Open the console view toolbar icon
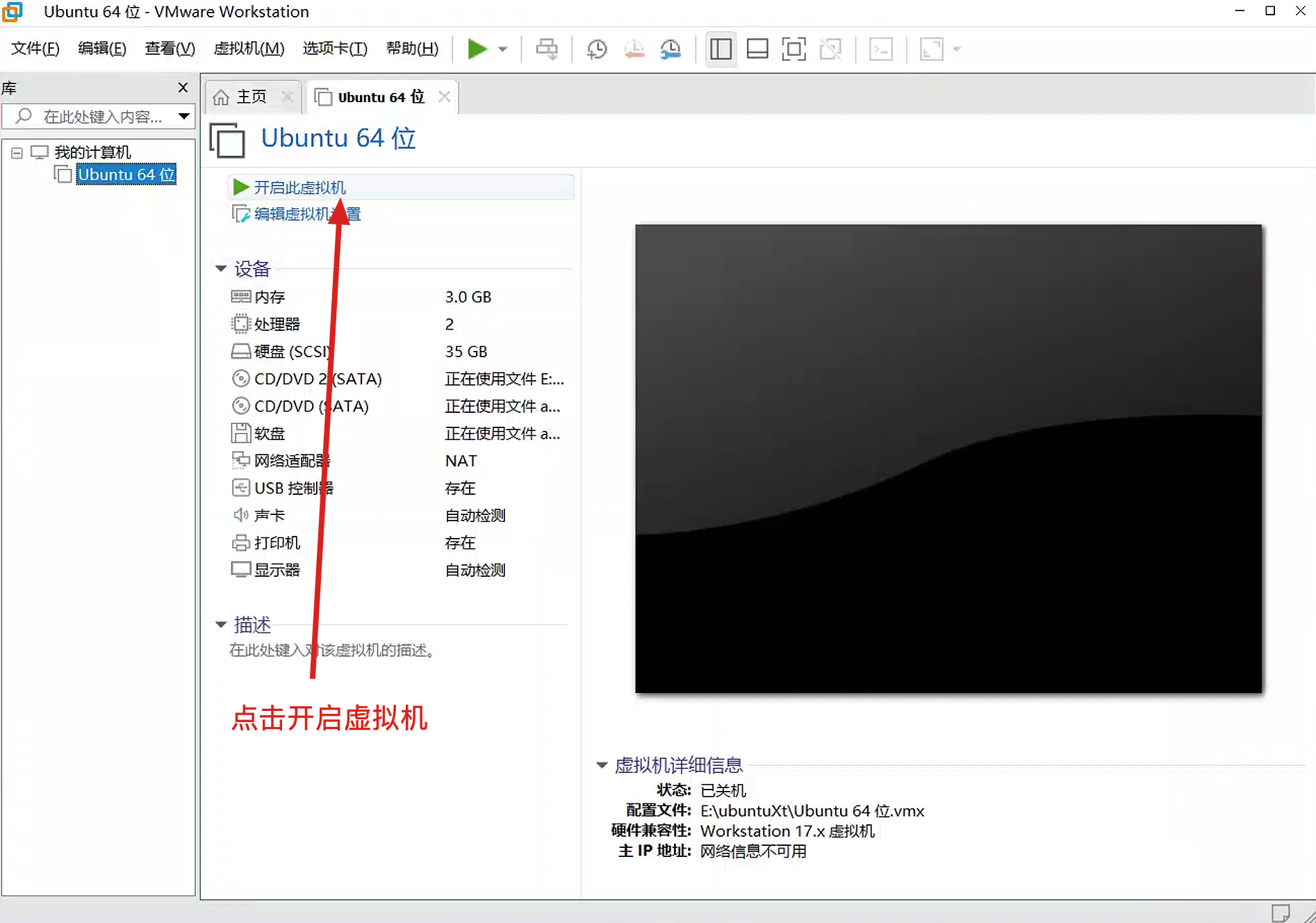 tap(881, 49)
